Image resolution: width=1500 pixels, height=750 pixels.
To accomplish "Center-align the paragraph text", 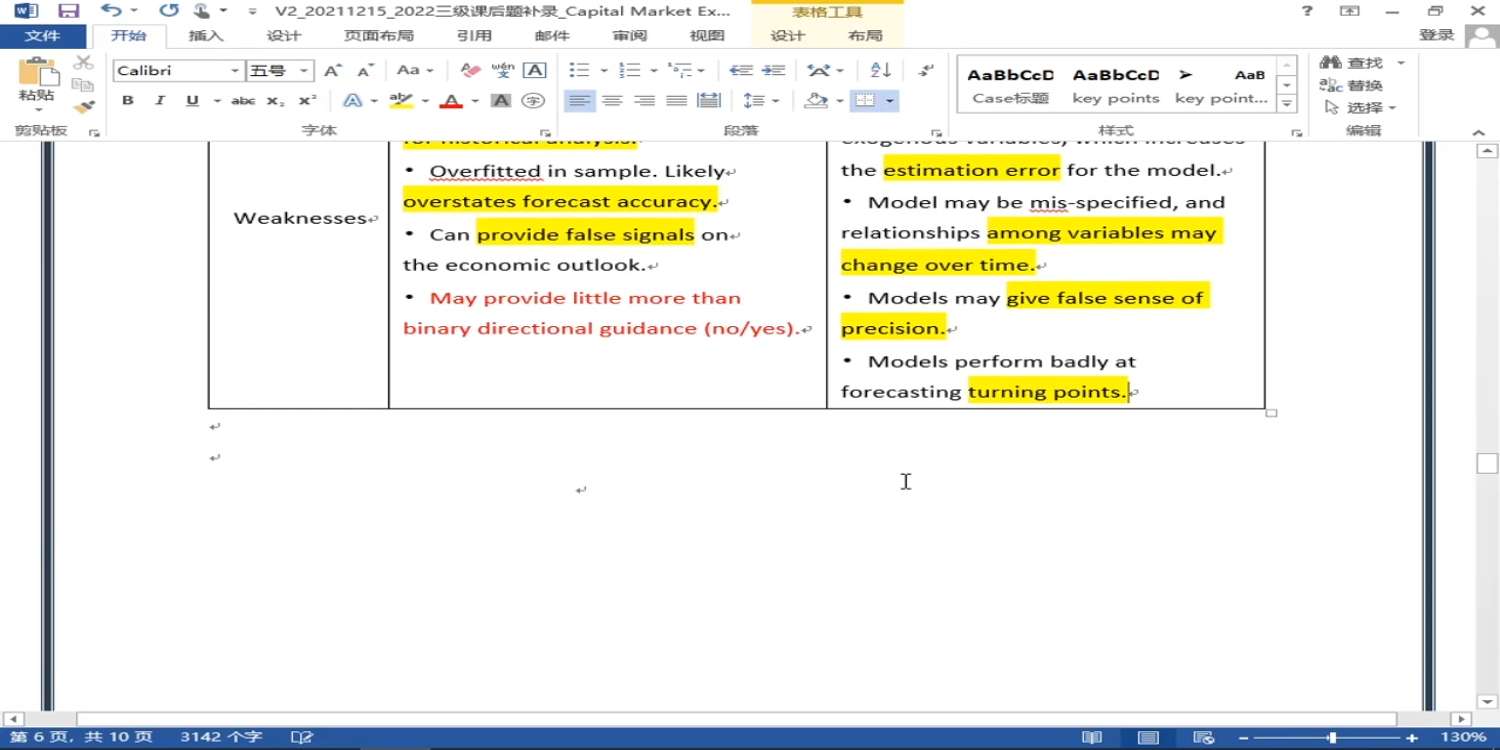I will (x=612, y=101).
